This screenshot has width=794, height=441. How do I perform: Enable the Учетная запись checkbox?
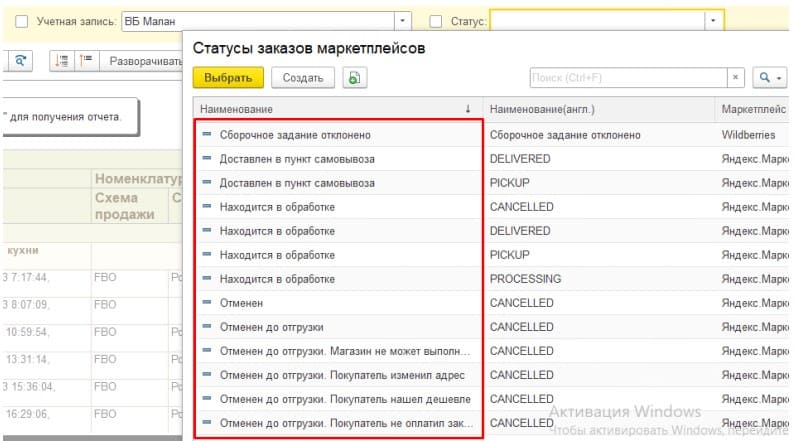tap(21, 21)
